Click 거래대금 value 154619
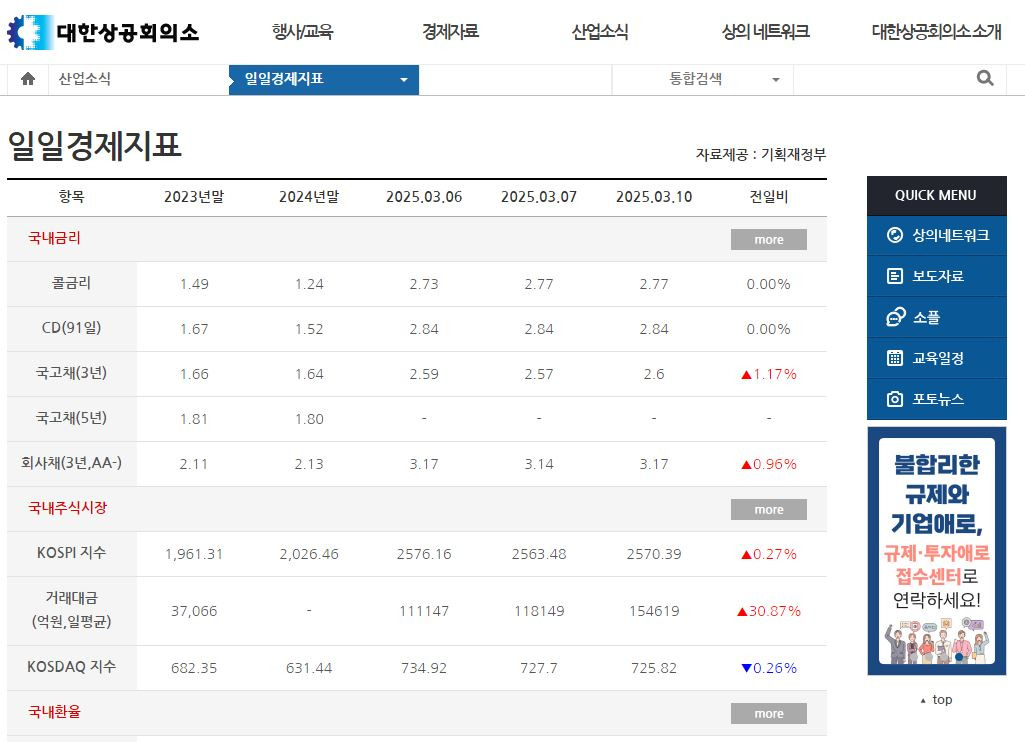This screenshot has width=1025, height=742. 654,611
